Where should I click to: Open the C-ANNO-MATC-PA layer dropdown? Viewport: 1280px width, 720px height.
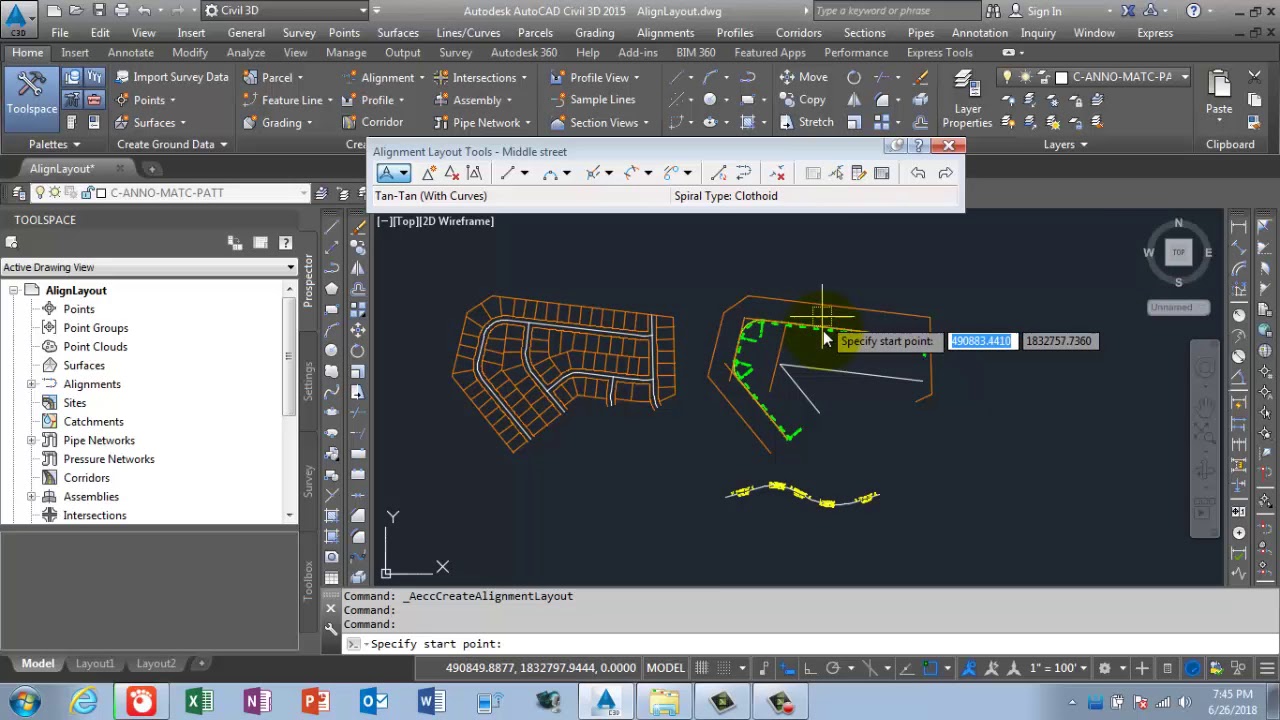tap(1184, 77)
